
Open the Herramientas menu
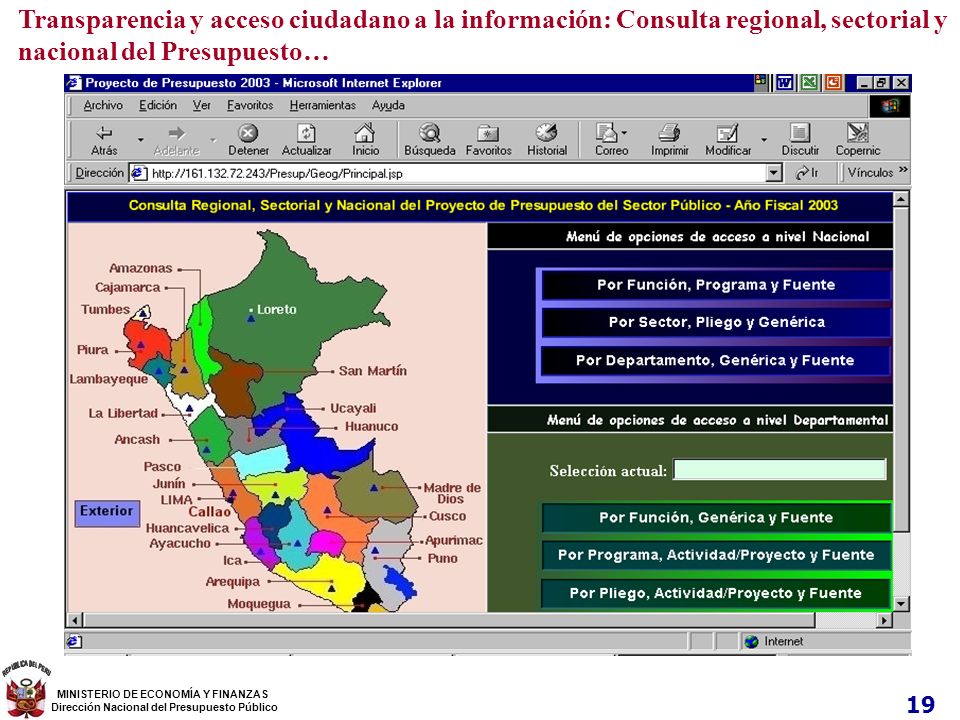pos(323,105)
